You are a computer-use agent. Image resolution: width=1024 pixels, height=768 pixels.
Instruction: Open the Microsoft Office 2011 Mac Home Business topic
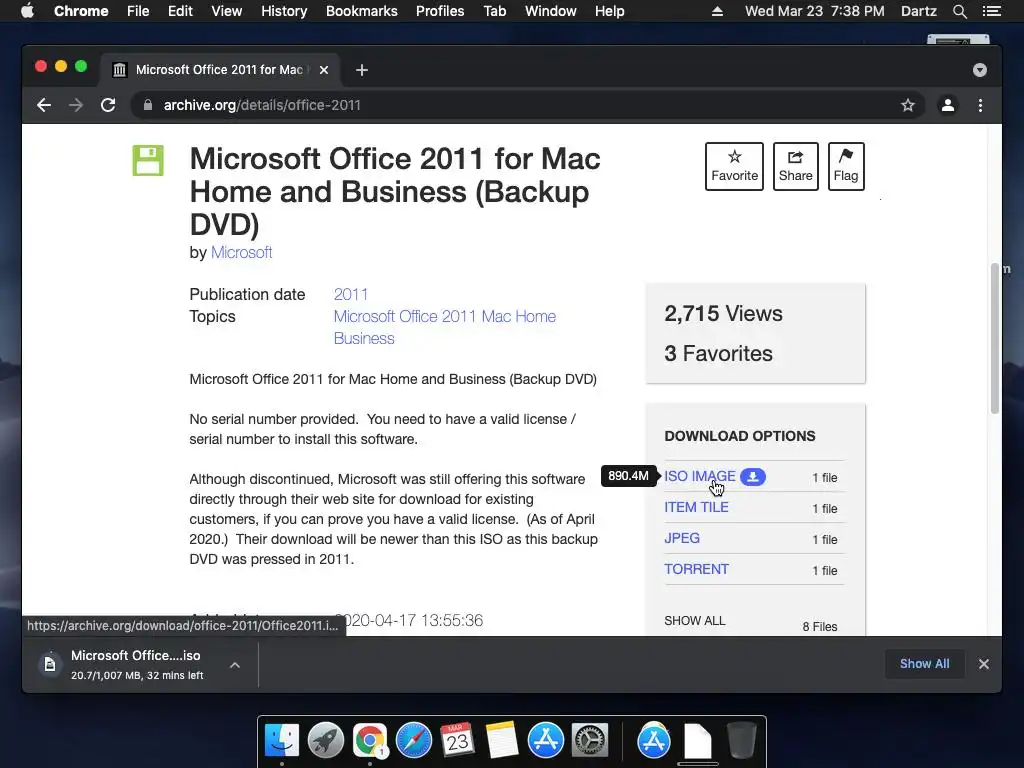pos(445,327)
